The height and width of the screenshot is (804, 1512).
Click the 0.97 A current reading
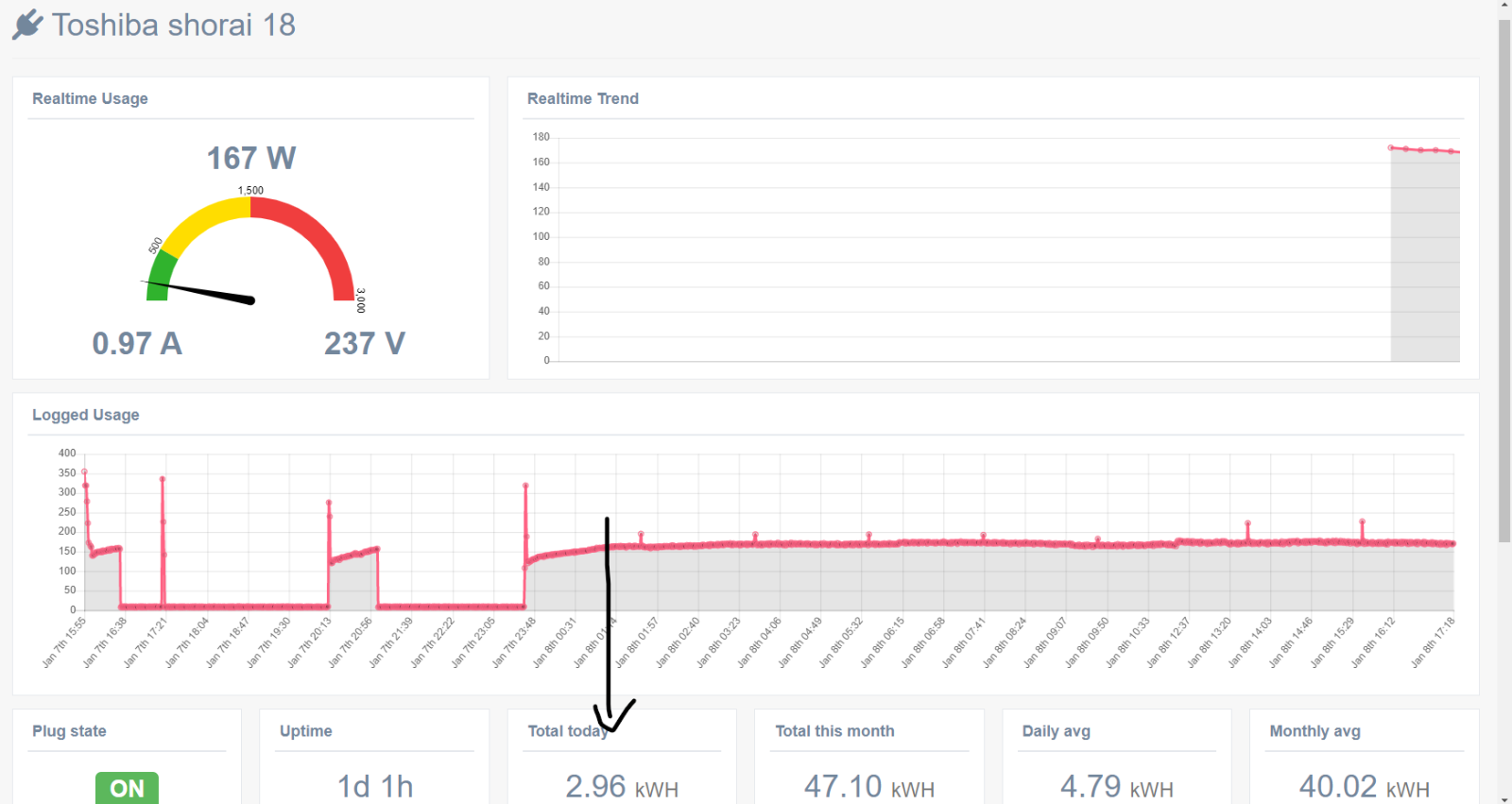137,343
